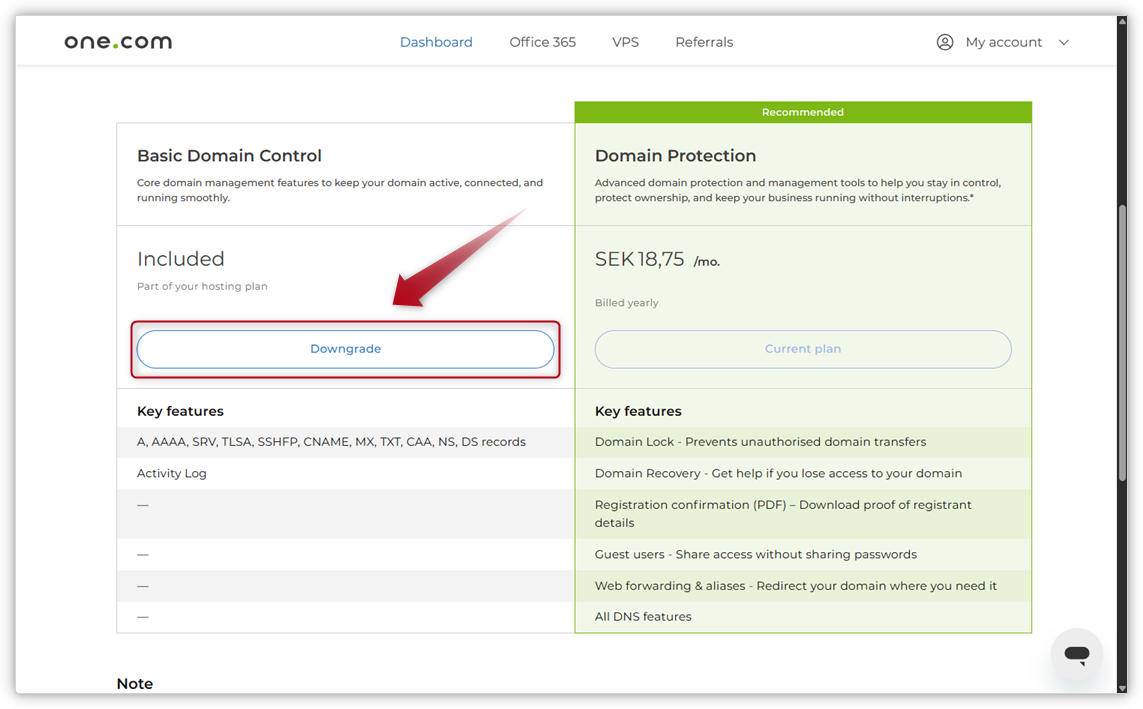1143x709 pixels.
Task: Select the Activity Log feature row
Action: click(x=171, y=472)
